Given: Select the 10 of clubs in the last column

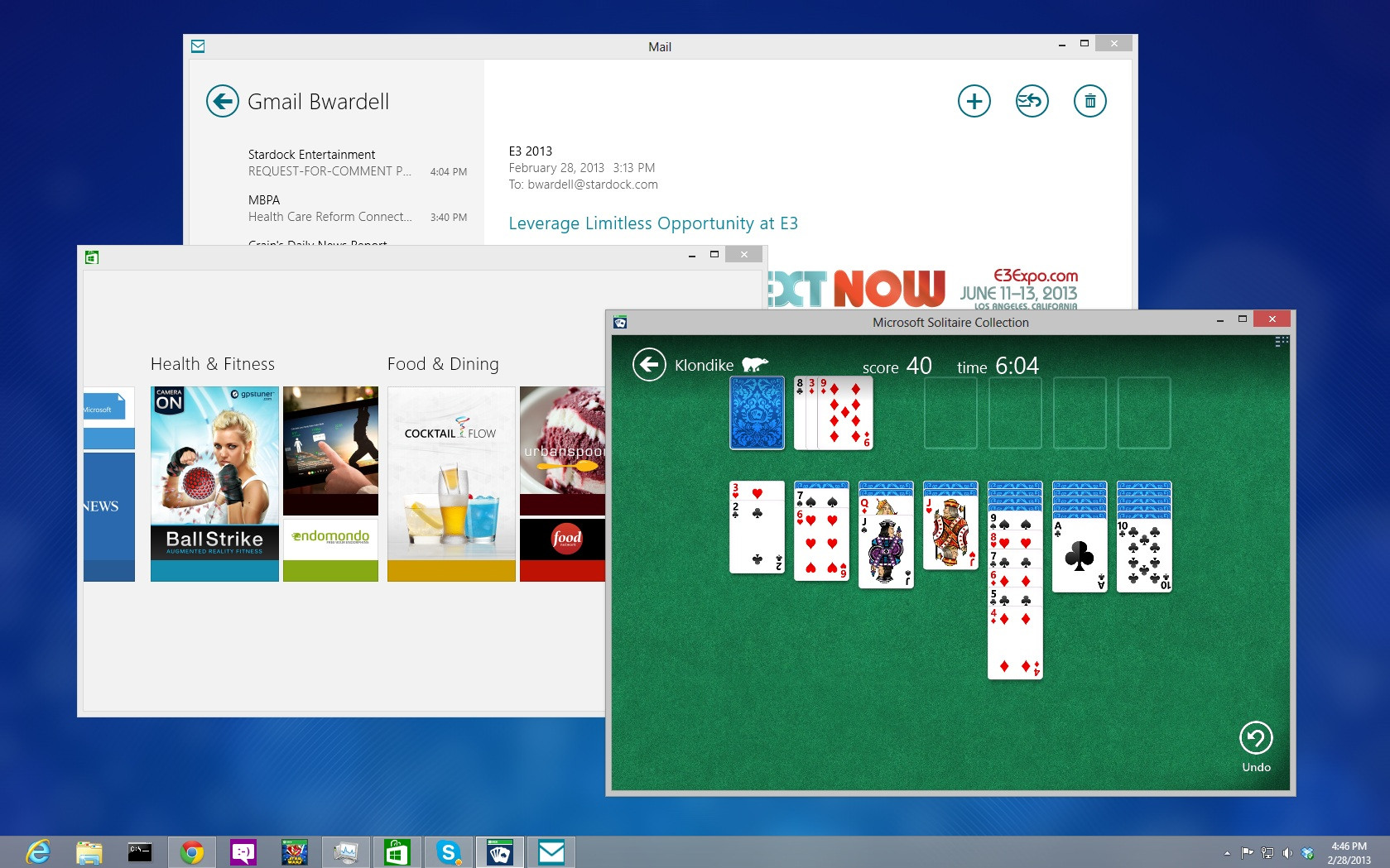Looking at the screenshot, I should [1144, 554].
